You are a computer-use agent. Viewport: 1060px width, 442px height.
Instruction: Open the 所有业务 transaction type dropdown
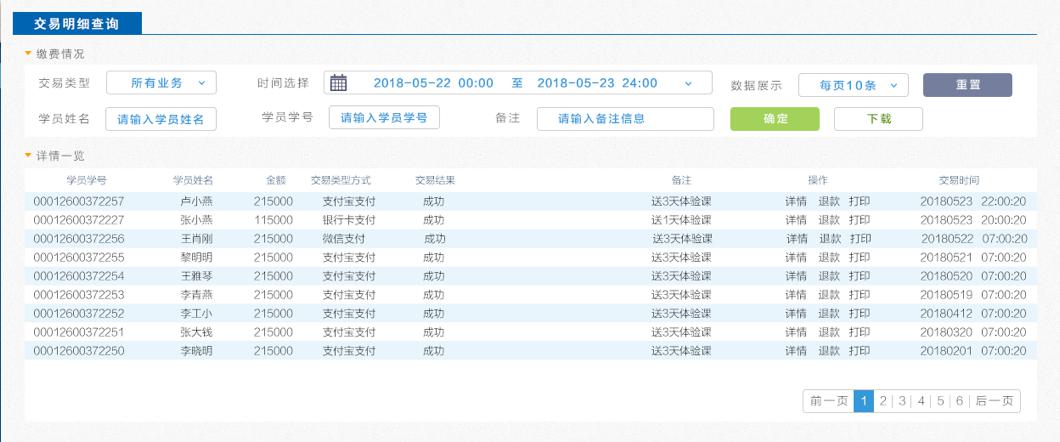point(161,83)
